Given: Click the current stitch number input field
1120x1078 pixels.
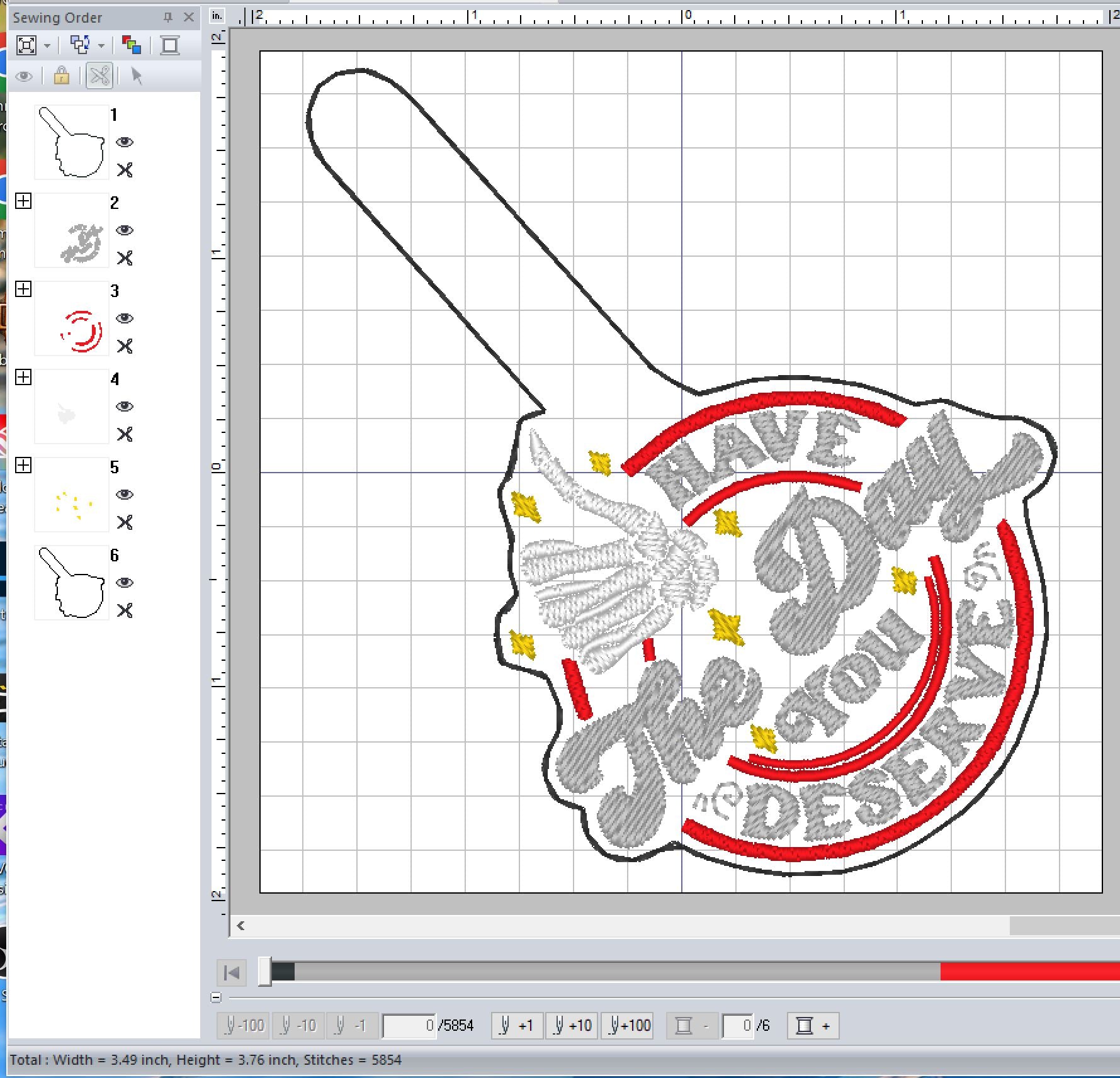Looking at the screenshot, I should click(409, 1026).
